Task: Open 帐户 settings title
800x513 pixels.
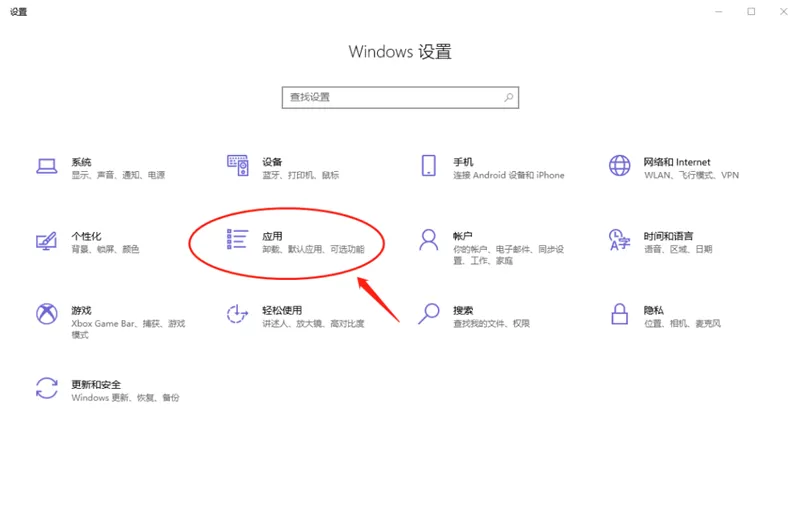Action: point(463,236)
